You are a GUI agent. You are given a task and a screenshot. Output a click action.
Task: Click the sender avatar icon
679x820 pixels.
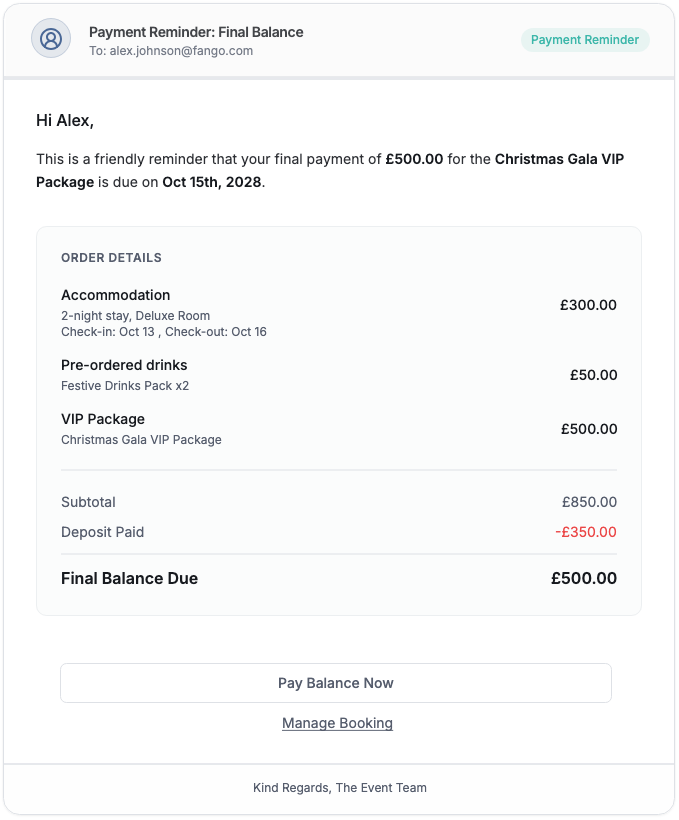click(51, 39)
